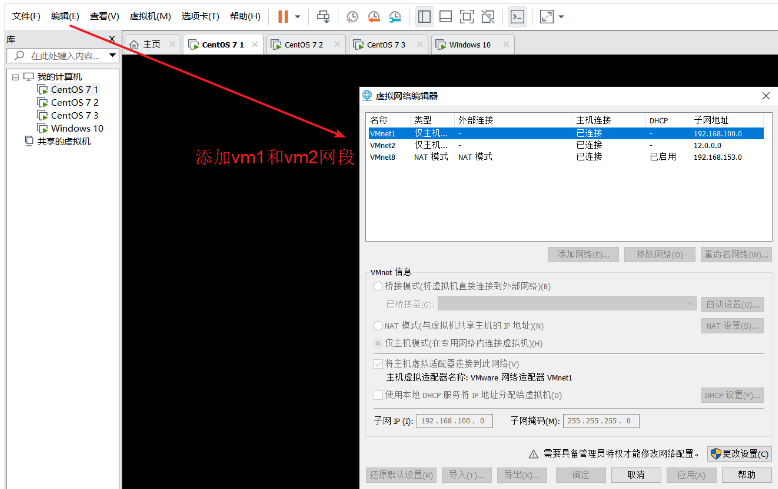Screen dimensions: 778x489
Task: Click the search magnifier in library
Action: coord(19,56)
